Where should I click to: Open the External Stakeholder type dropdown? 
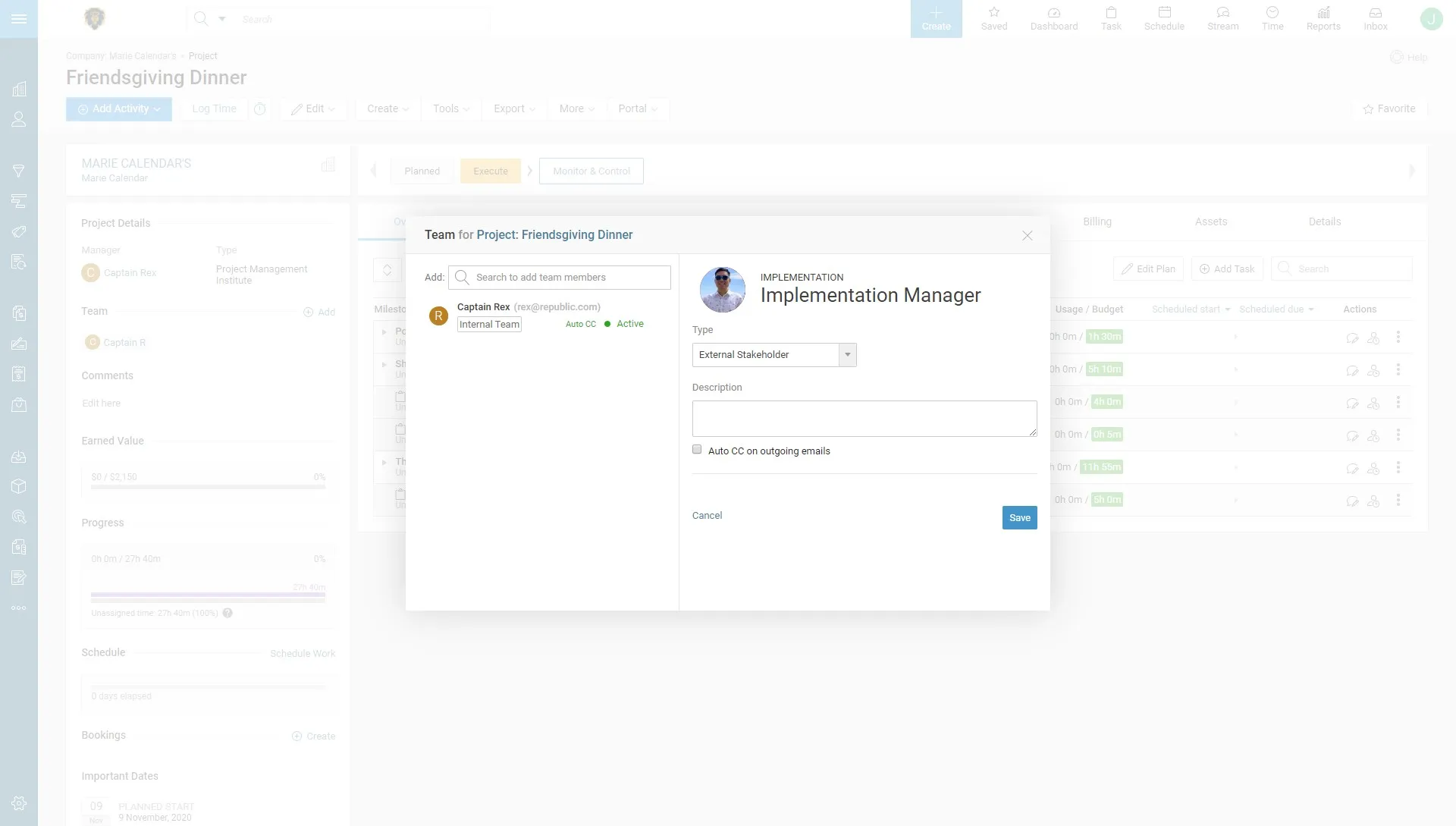pos(774,355)
